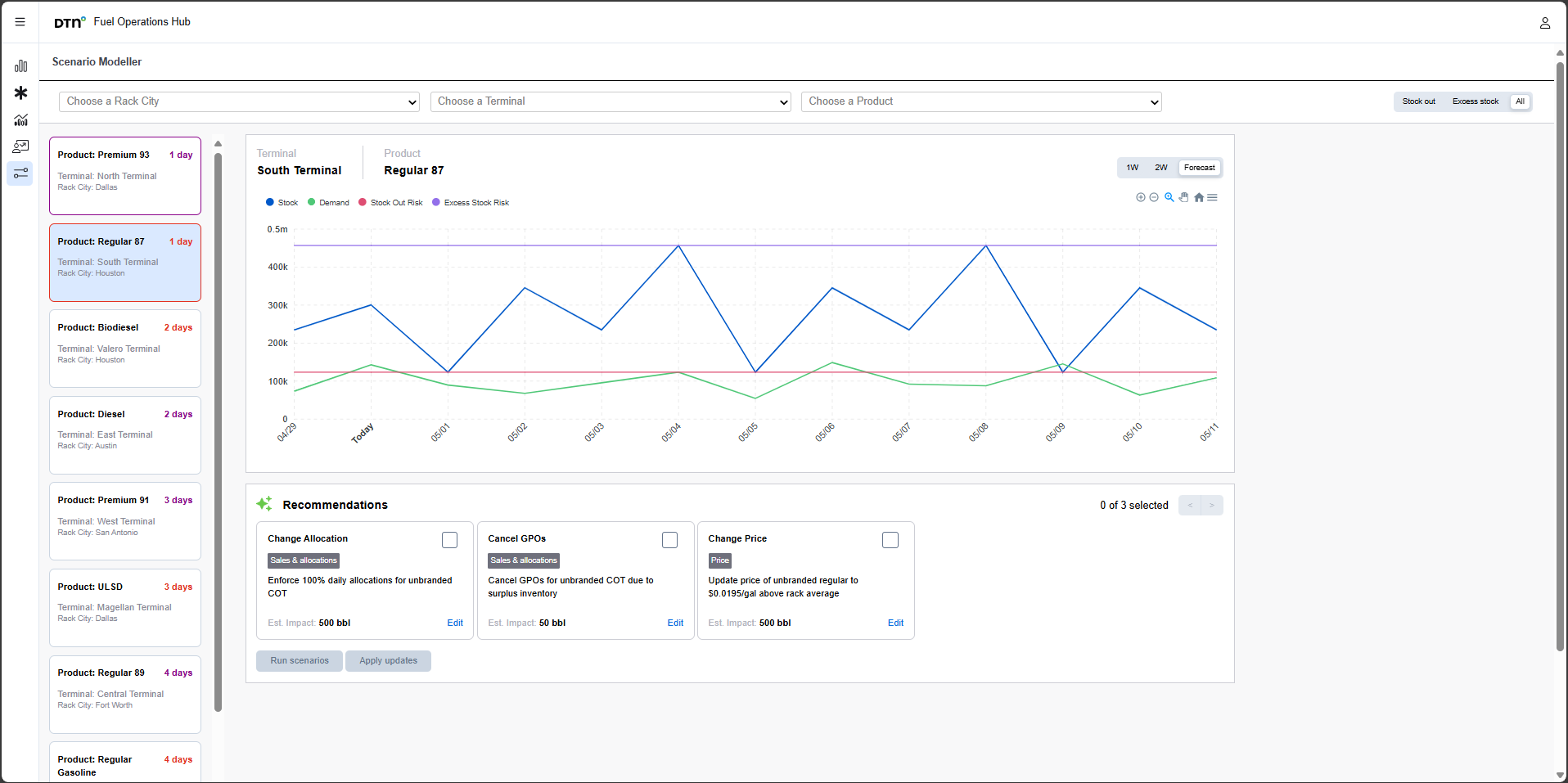Click the Run scenarios button

click(300, 661)
